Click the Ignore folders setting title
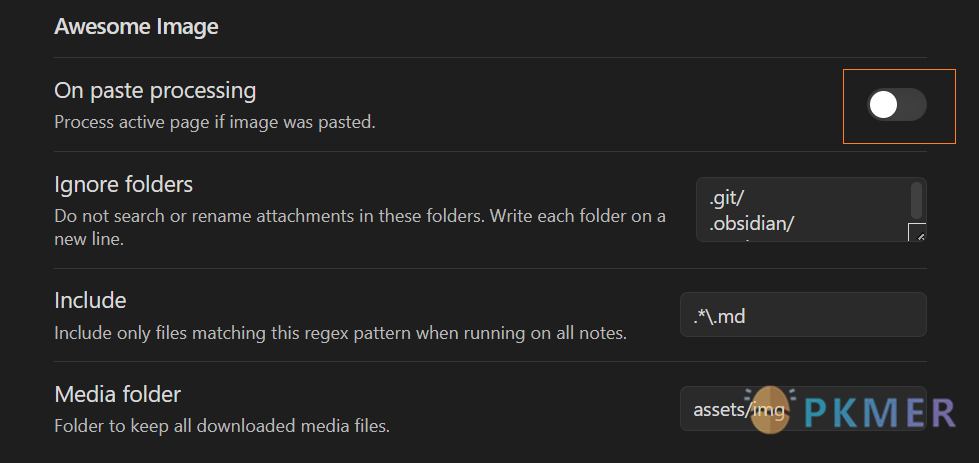This screenshot has height=463, width=979. [x=124, y=185]
